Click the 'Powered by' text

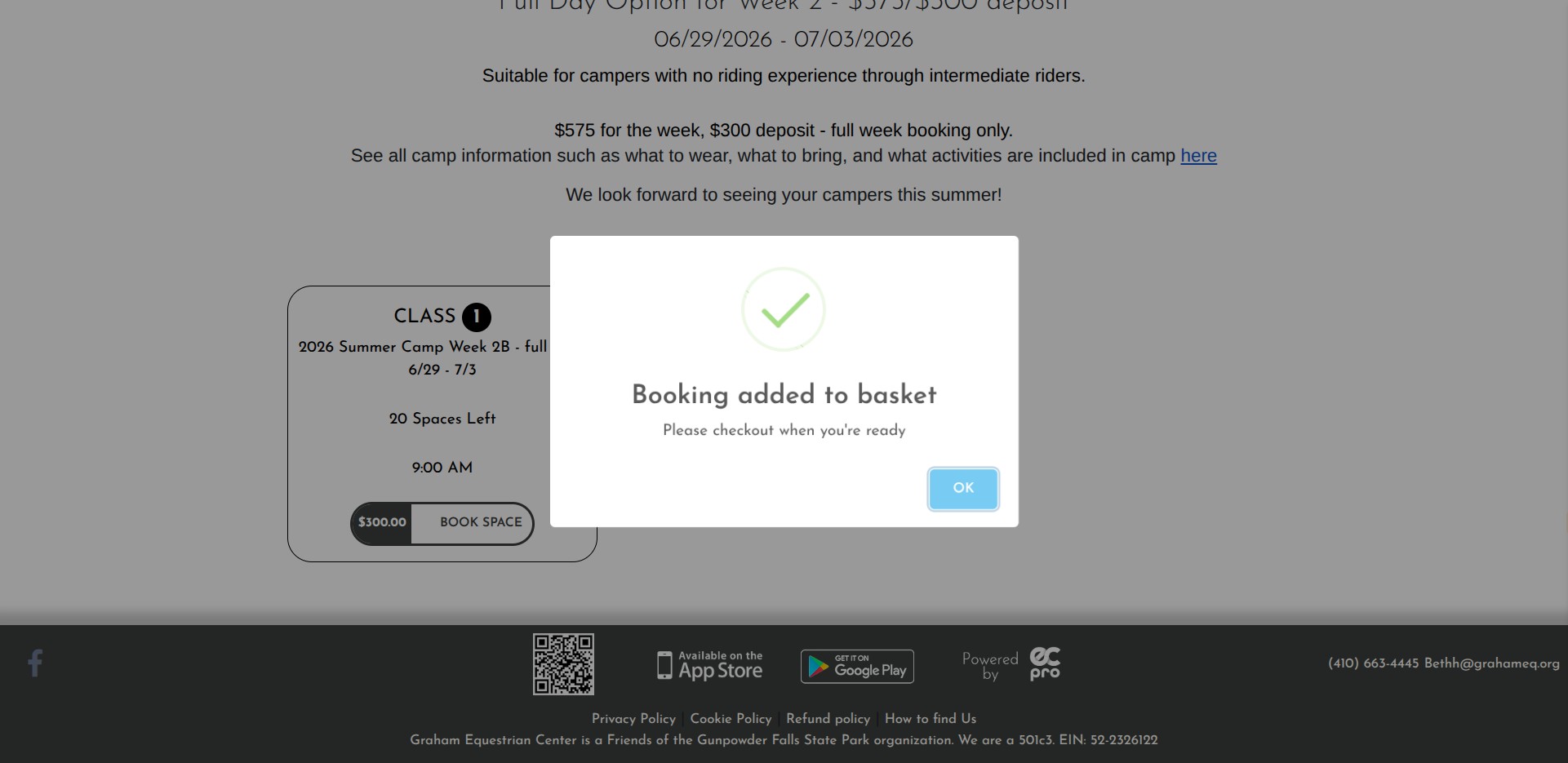990,666
